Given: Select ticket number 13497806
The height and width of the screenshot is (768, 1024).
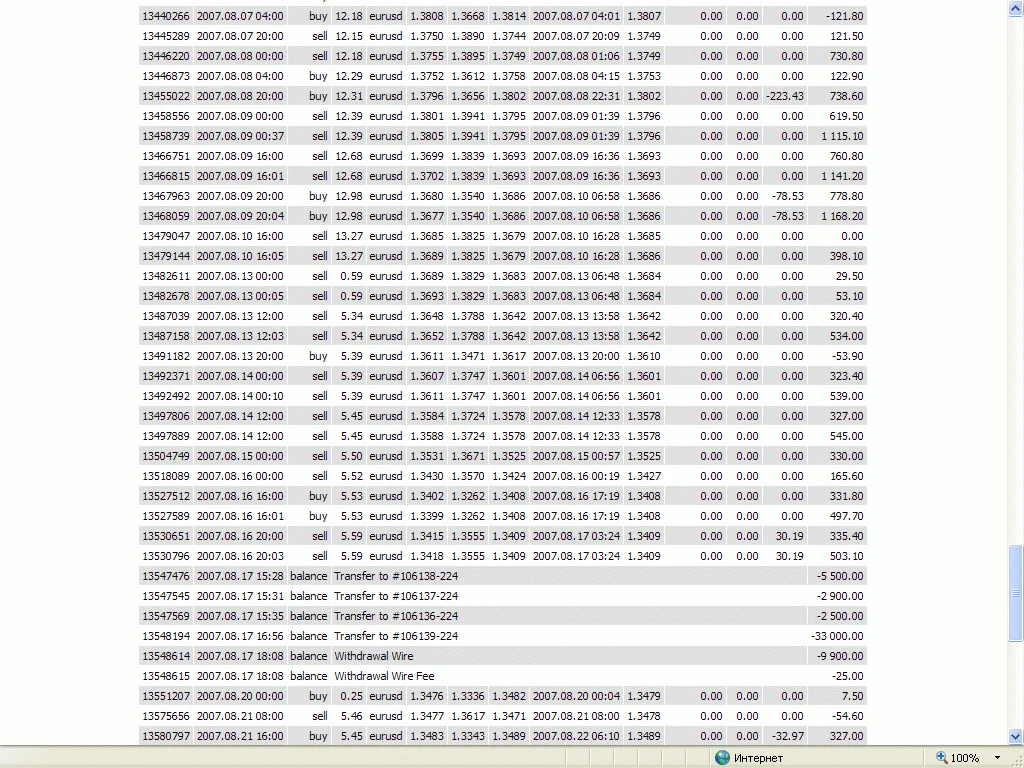Looking at the screenshot, I should tap(166, 416).
